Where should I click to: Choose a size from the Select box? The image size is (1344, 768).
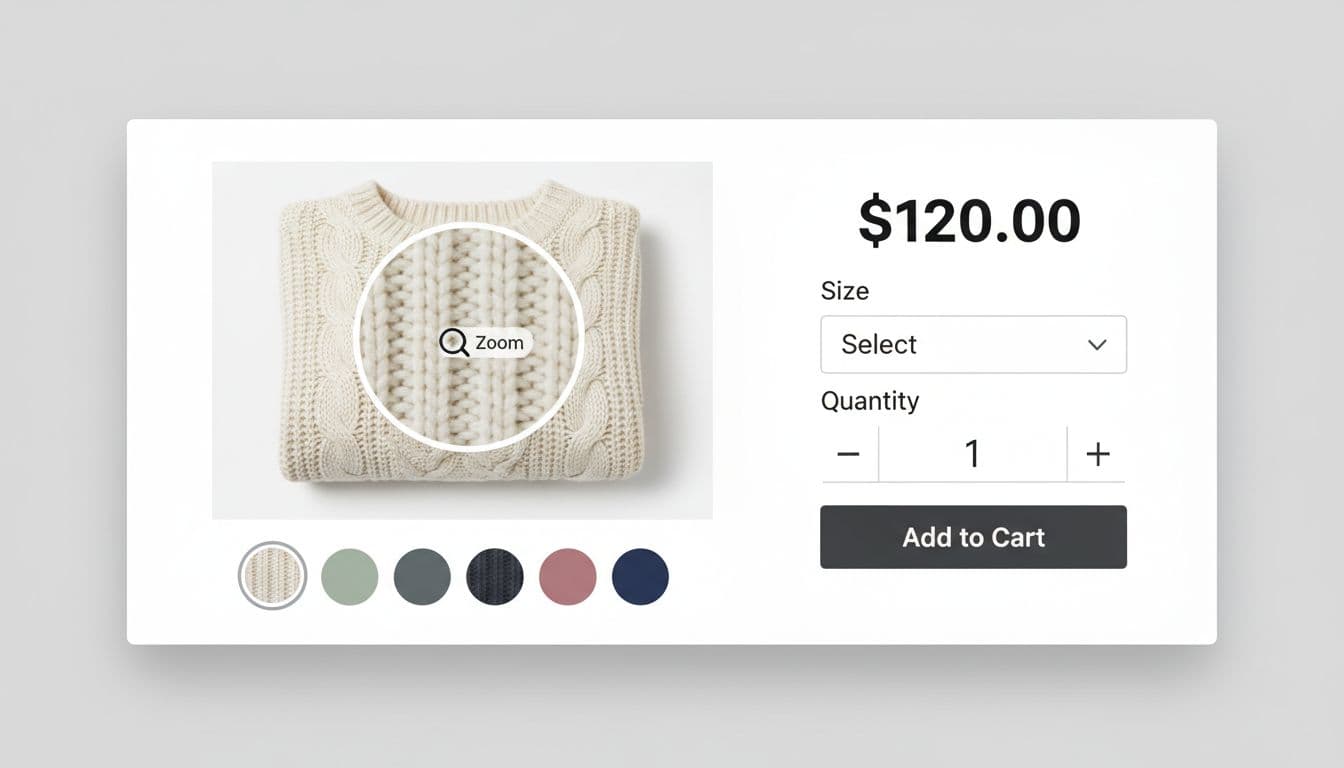click(x=973, y=344)
